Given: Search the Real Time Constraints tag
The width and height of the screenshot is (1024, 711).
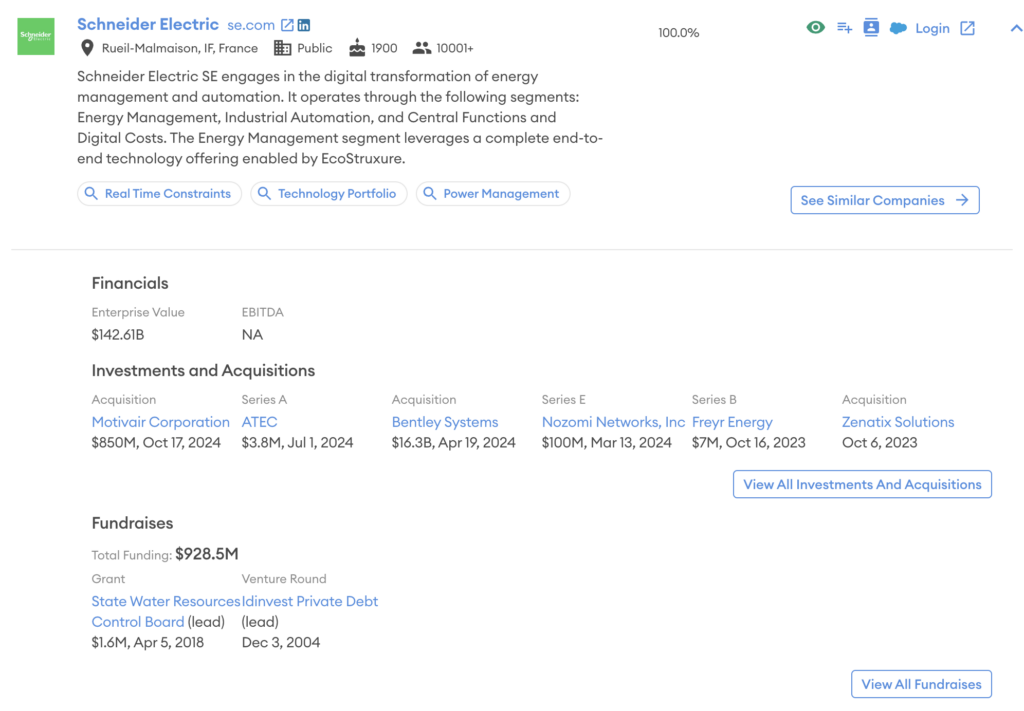Looking at the screenshot, I should (159, 193).
